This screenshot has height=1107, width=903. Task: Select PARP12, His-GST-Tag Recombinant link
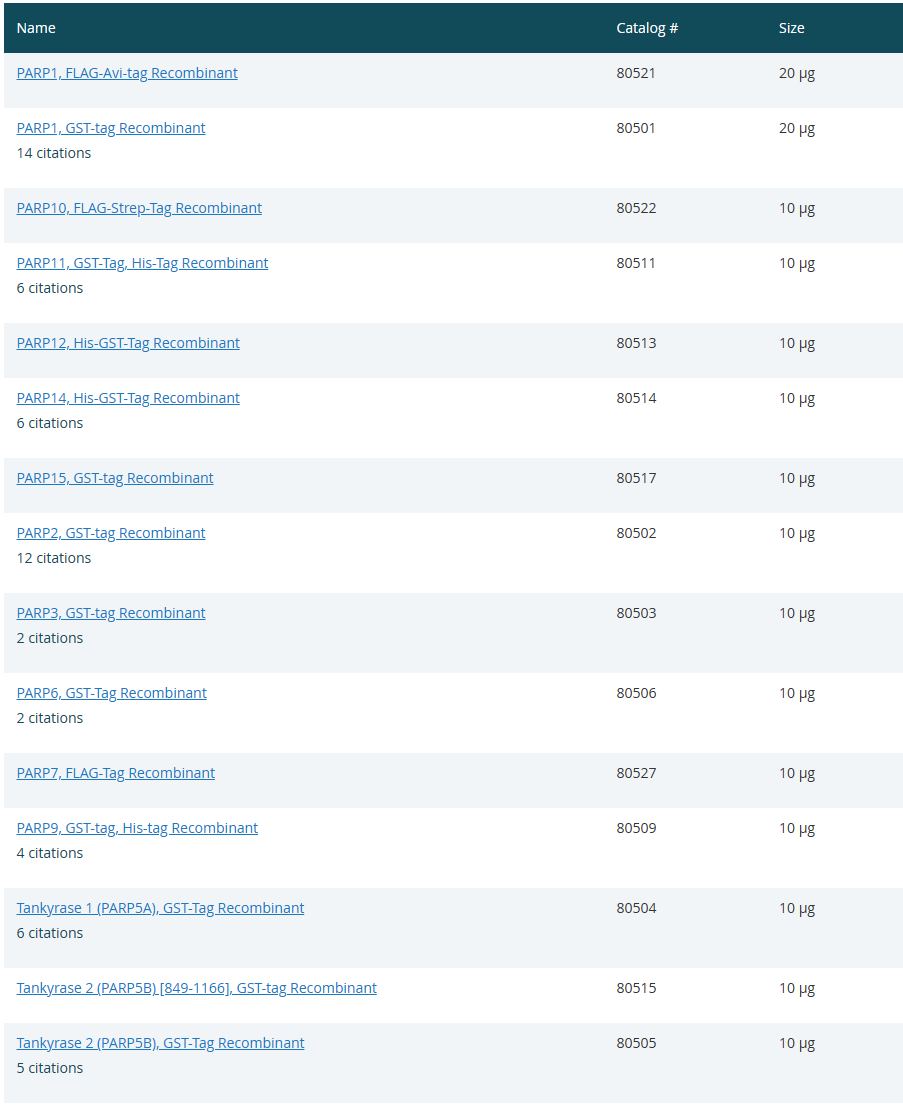point(128,343)
